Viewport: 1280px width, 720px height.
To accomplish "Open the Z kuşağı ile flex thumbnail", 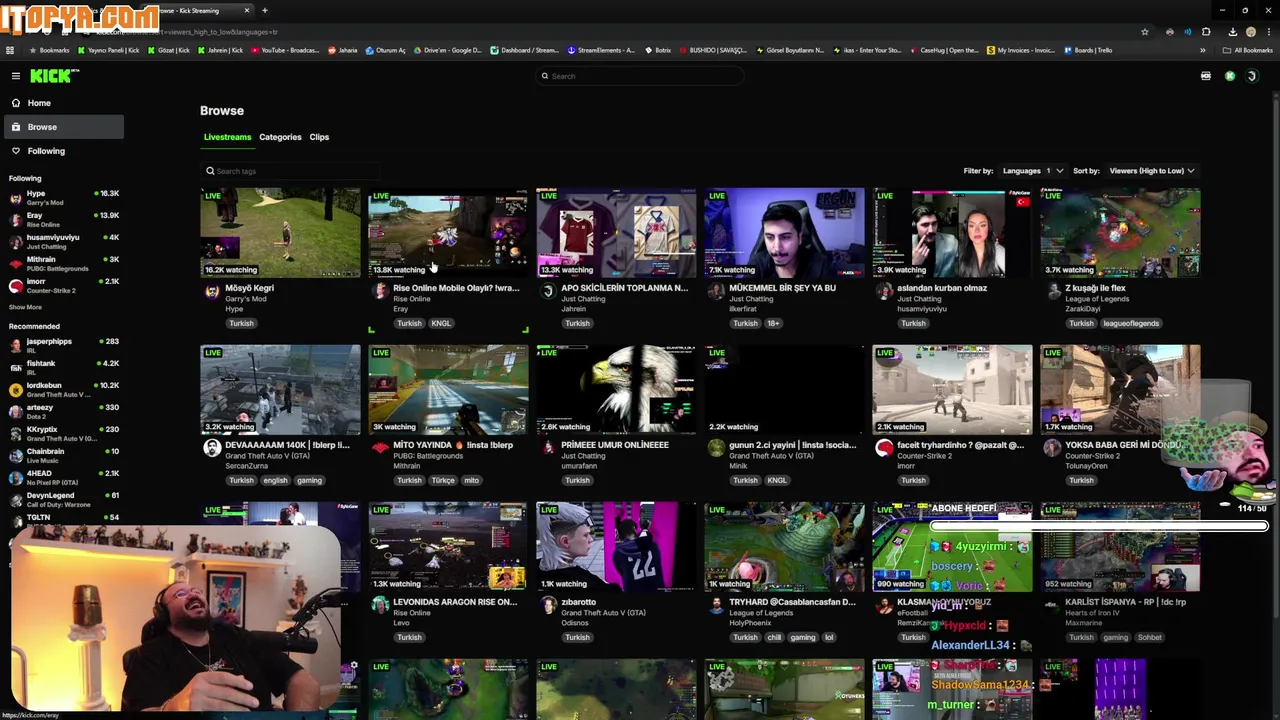I will point(1120,232).
